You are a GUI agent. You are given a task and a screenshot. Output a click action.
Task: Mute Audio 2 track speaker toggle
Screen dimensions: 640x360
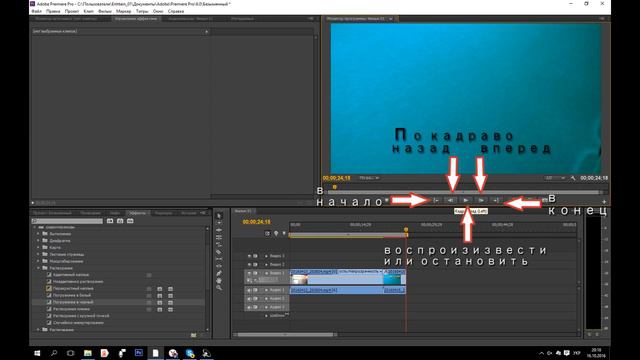click(x=249, y=299)
